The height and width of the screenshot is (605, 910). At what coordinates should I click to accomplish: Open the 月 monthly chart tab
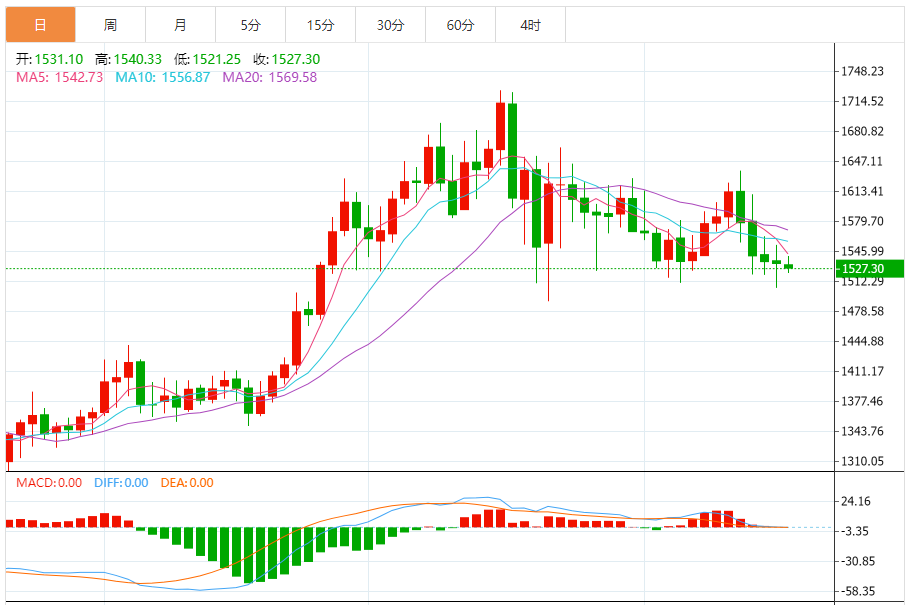tap(180, 24)
